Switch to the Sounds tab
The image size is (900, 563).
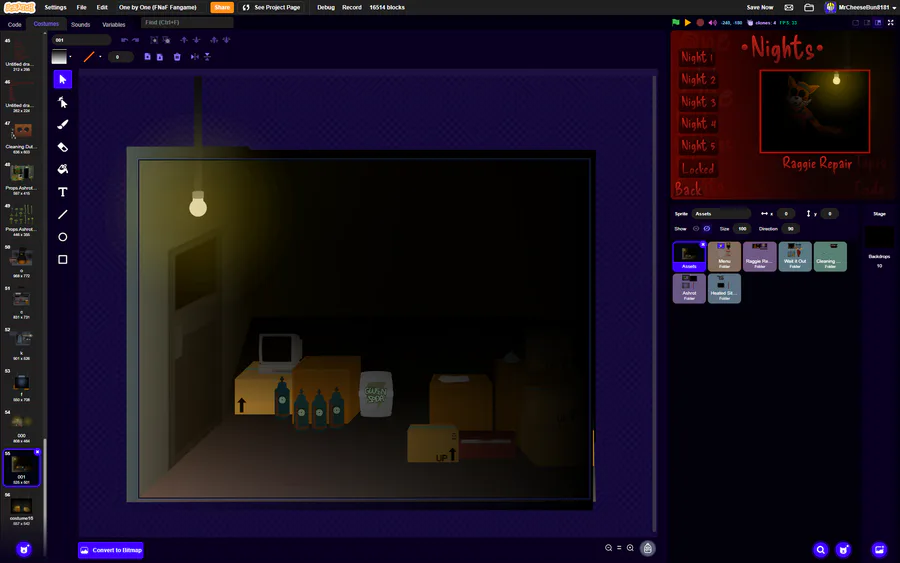(x=80, y=25)
